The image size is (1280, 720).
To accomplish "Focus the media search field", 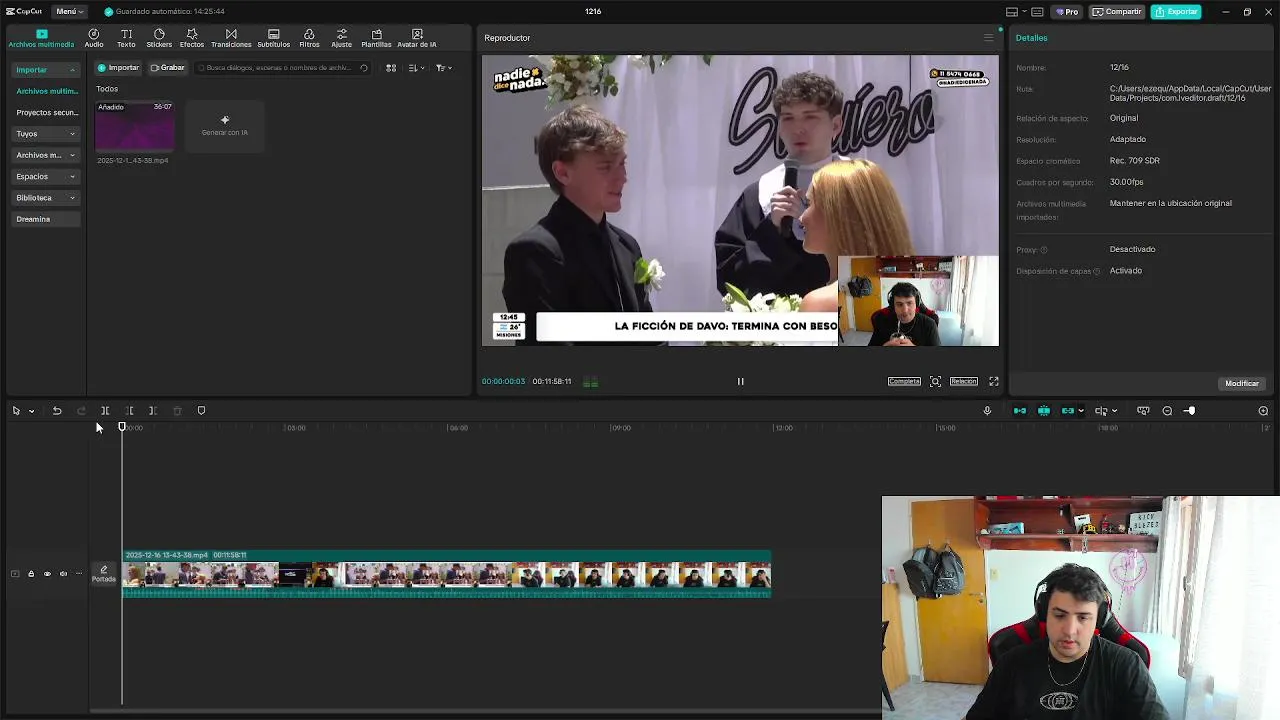I will click(283, 68).
